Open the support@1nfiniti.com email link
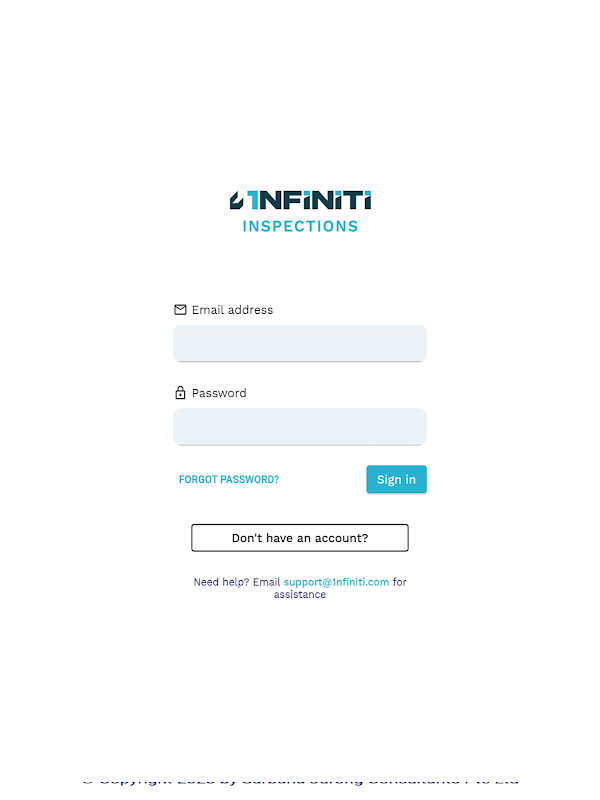Image resolution: width=600 pixels, height=800 pixels. coord(336,582)
